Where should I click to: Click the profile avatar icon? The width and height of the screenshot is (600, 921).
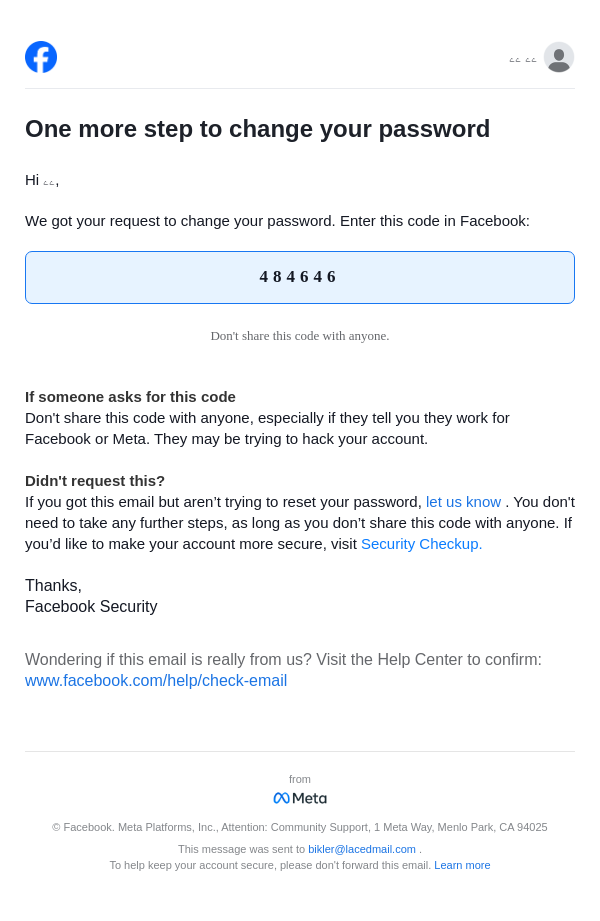[559, 57]
